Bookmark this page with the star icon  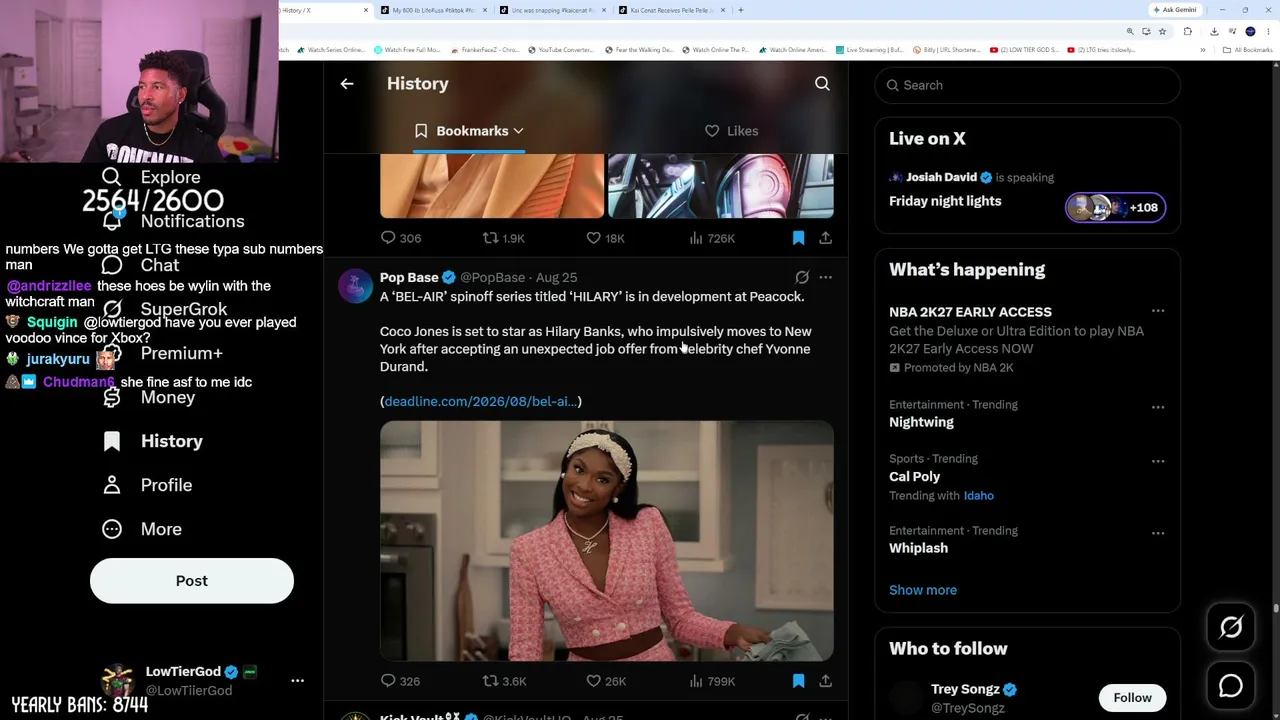click(1161, 32)
